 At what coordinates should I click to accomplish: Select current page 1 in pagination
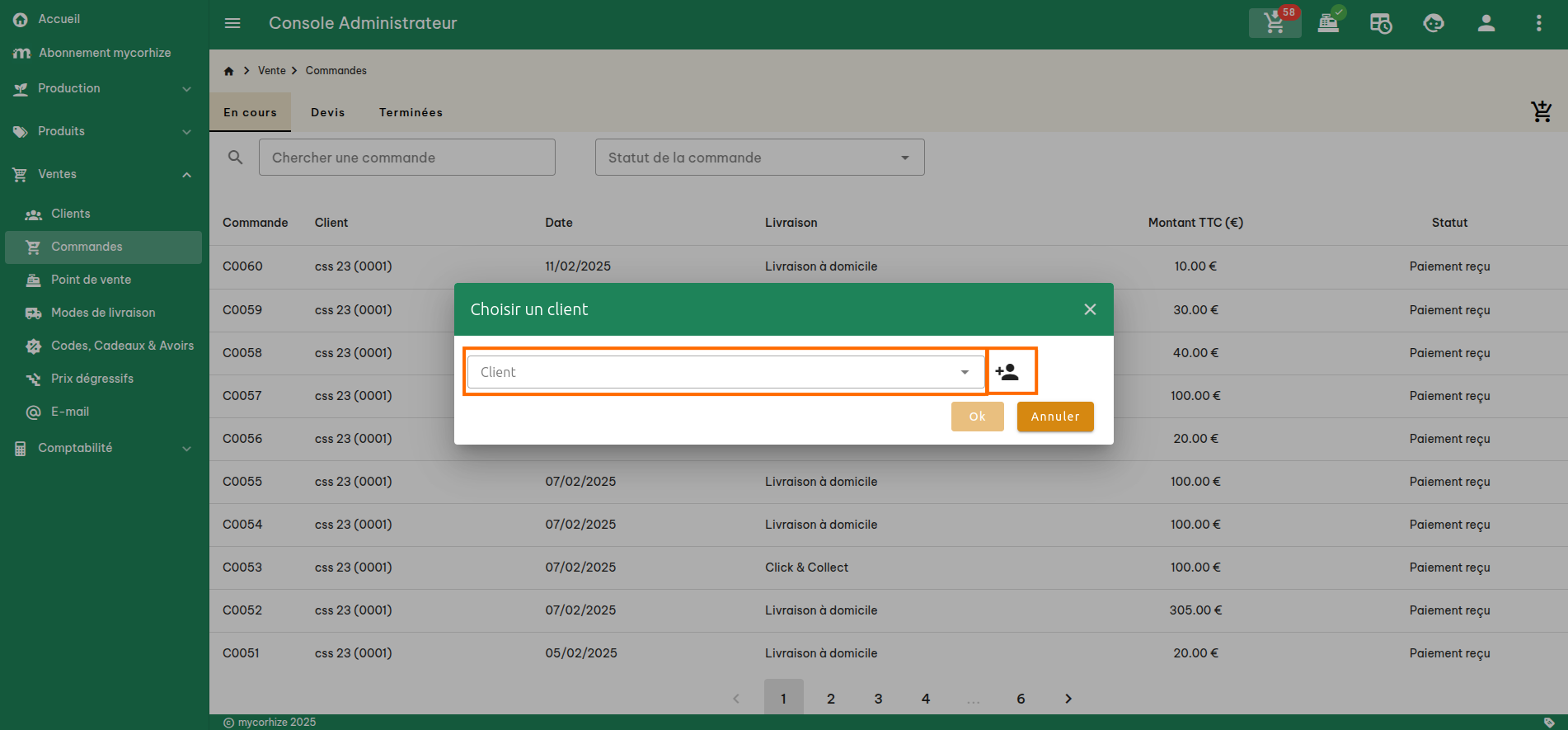[783, 699]
